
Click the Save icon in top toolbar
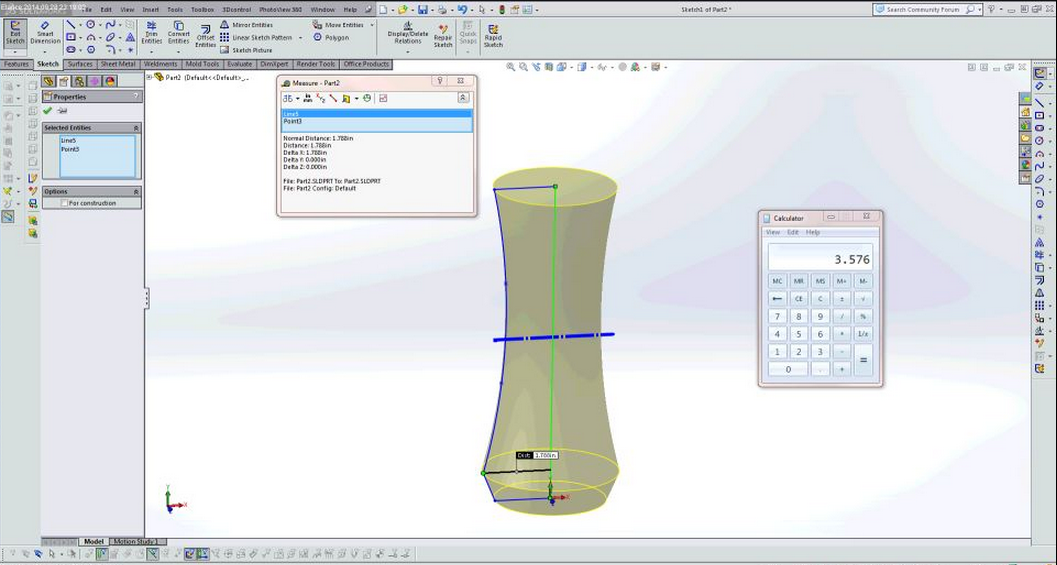(x=423, y=10)
